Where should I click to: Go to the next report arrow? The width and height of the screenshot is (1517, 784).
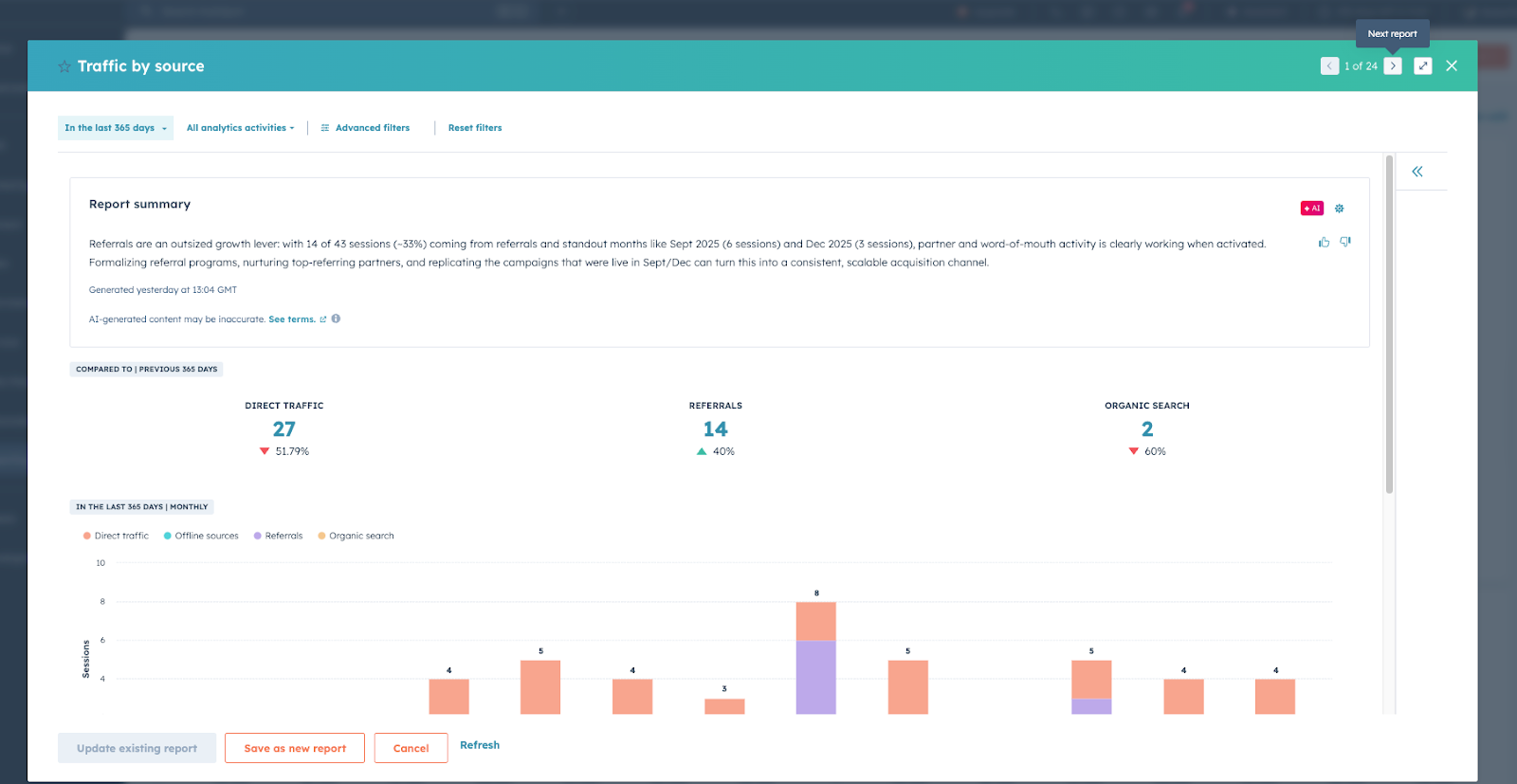pyautogui.click(x=1393, y=65)
